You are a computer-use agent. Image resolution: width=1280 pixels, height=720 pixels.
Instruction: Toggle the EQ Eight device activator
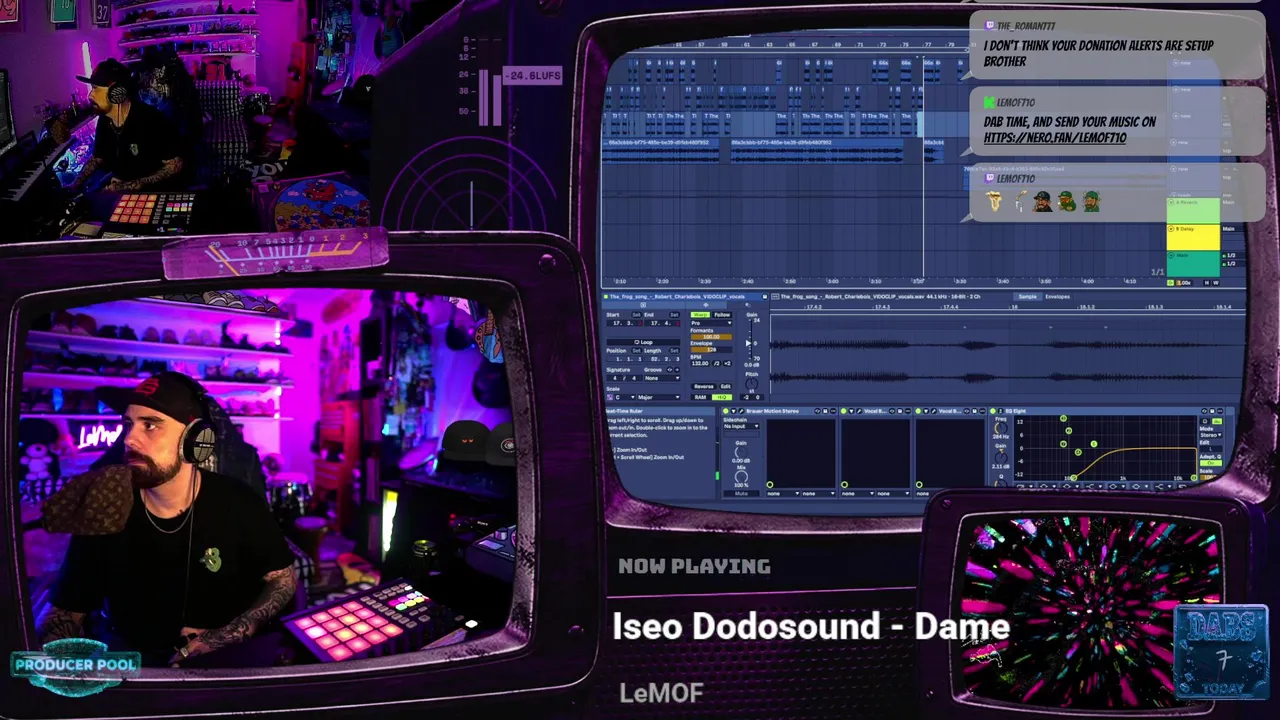coord(992,411)
